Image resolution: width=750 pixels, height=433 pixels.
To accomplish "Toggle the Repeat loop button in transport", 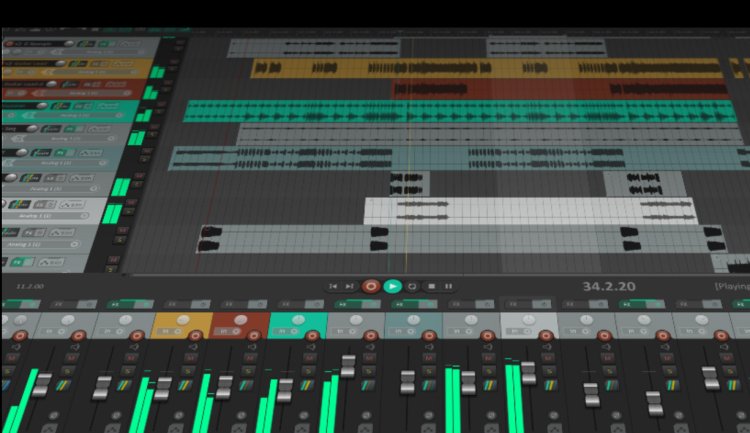I will tap(412, 286).
